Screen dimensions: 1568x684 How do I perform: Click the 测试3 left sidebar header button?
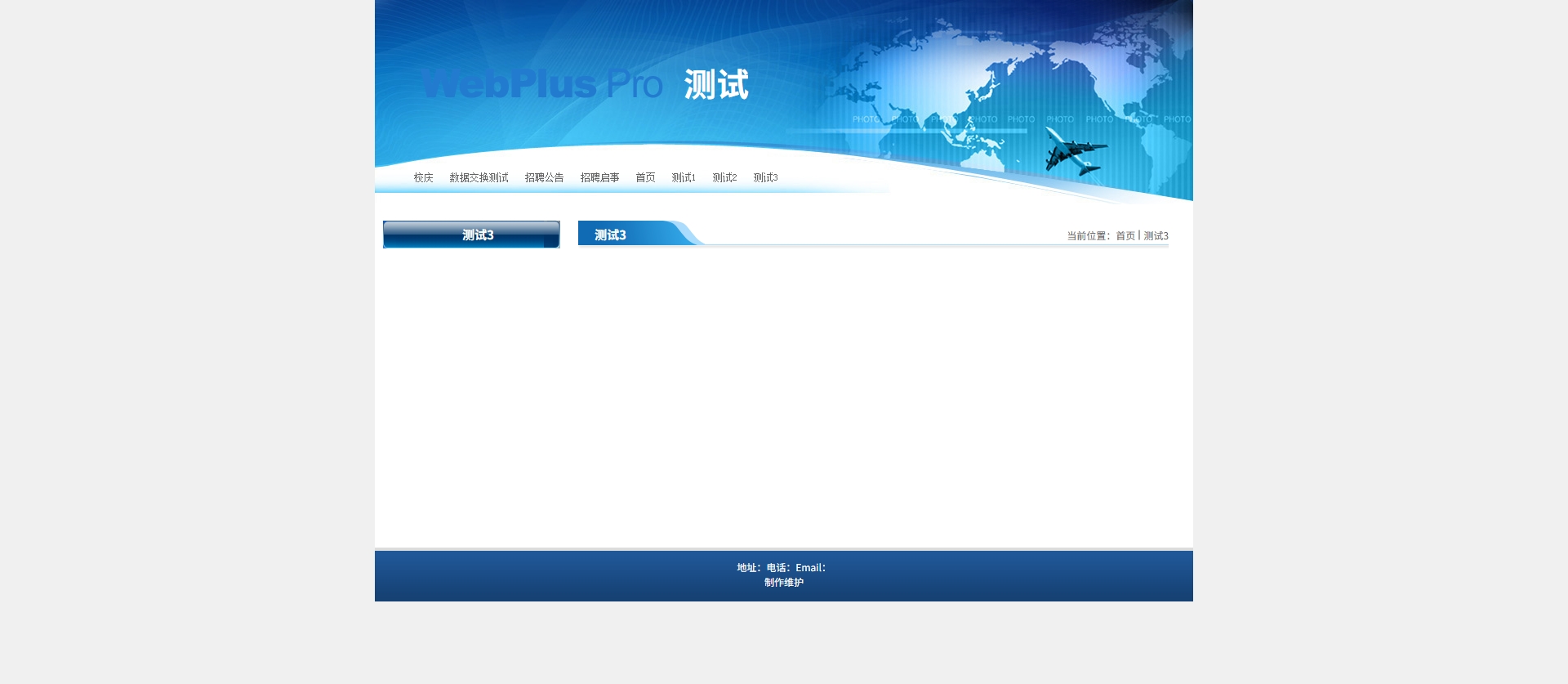point(471,235)
